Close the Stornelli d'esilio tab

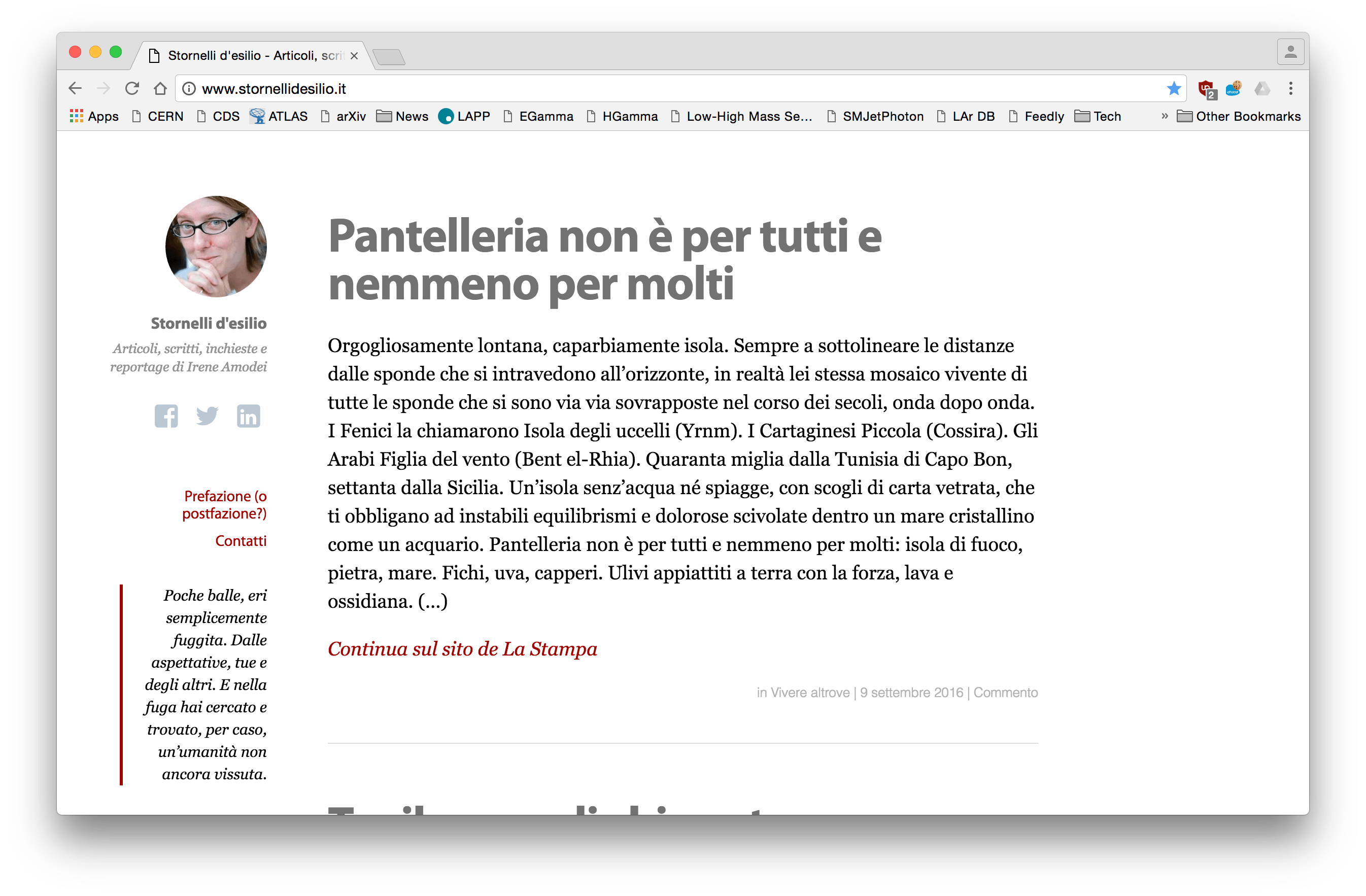(x=354, y=56)
